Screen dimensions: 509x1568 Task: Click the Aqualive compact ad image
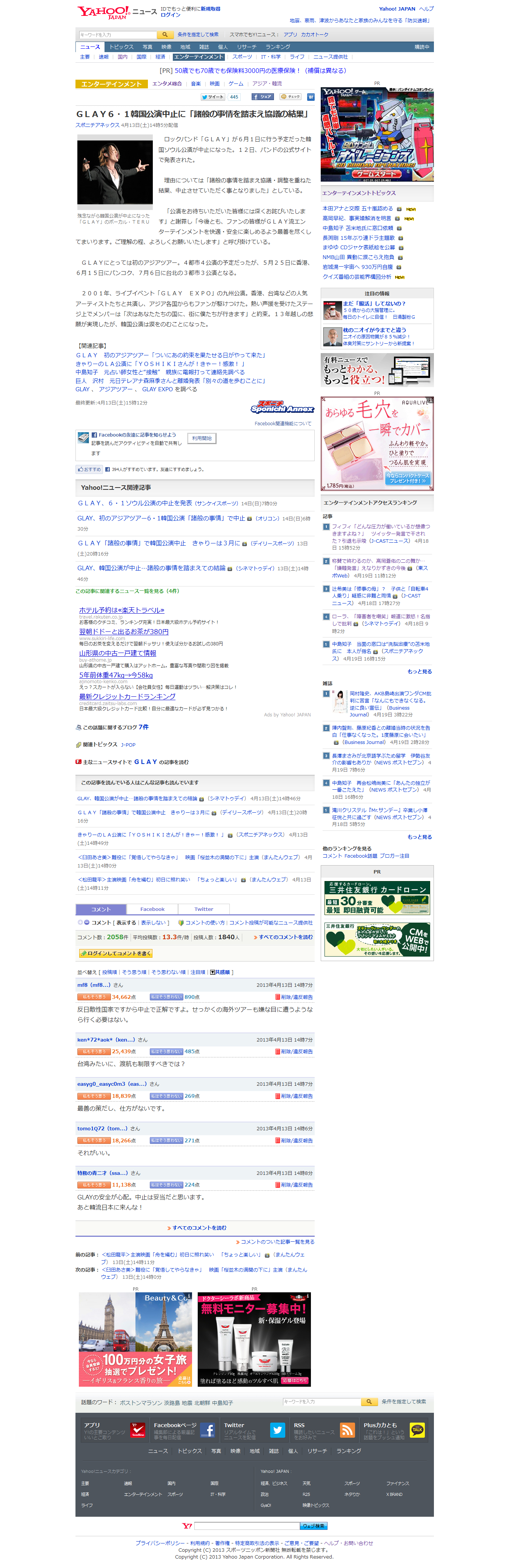(377, 444)
